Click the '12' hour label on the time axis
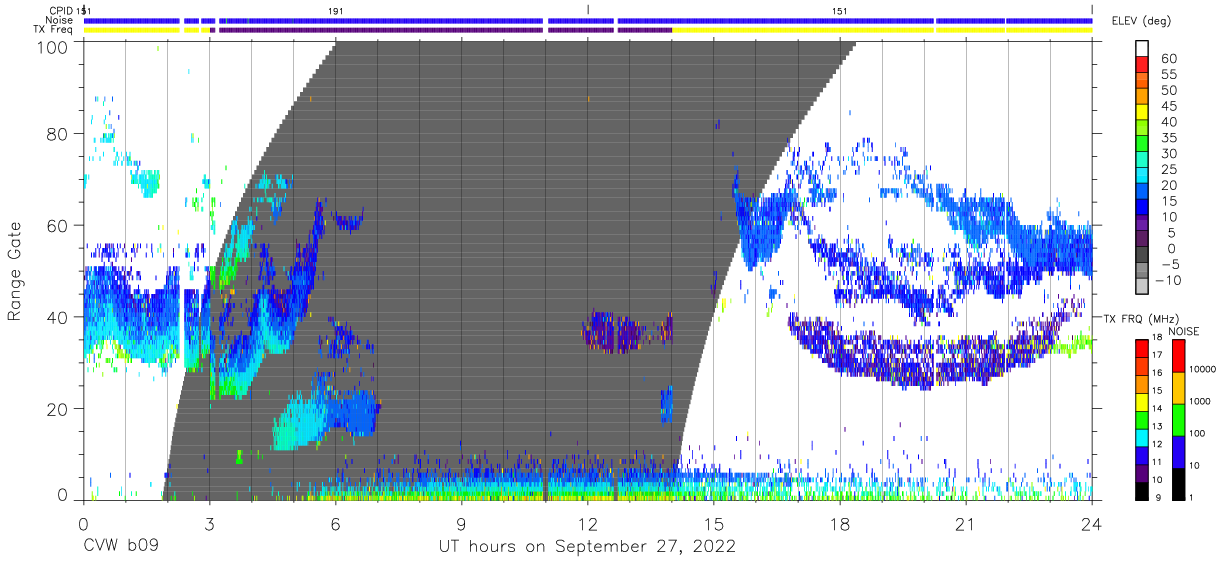 pyautogui.click(x=587, y=525)
